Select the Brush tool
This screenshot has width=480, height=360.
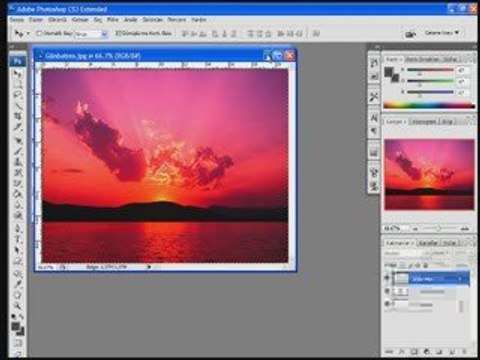[x=17, y=151]
